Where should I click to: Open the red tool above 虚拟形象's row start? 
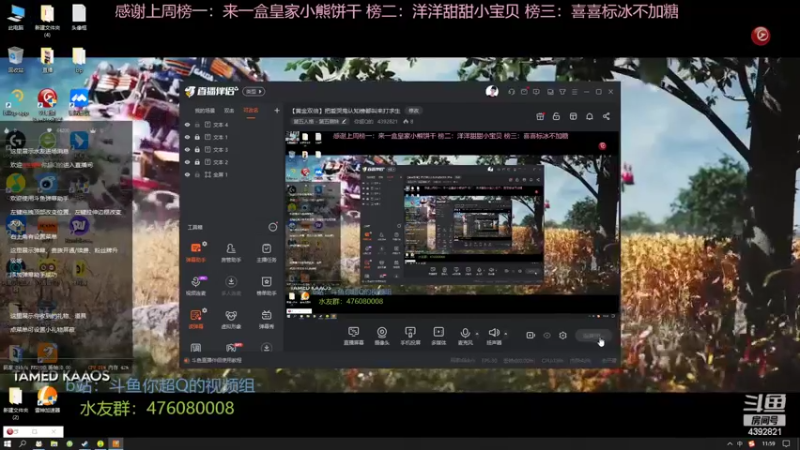click(196, 319)
